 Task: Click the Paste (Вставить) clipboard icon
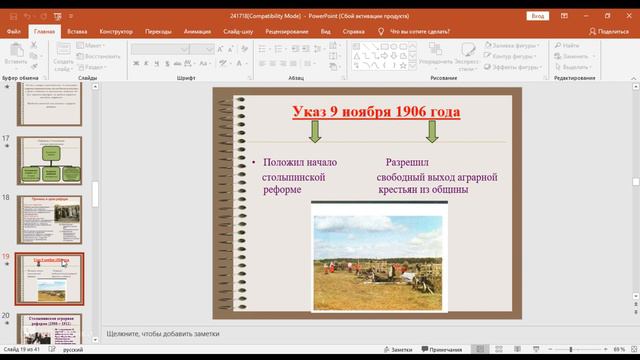[x=16, y=50]
